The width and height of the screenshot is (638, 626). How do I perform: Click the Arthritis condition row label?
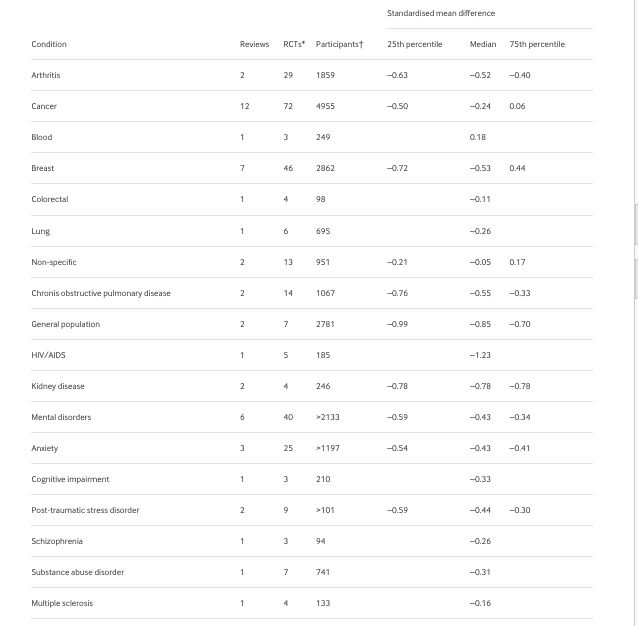pyautogui.click(x=46, y=75)
